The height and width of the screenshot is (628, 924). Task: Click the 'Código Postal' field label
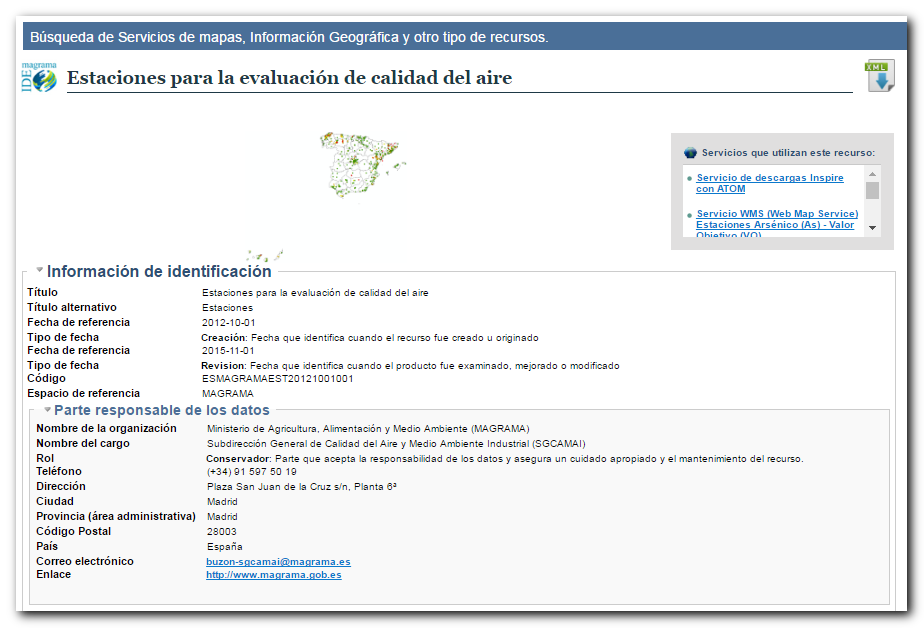pos(74,531)
